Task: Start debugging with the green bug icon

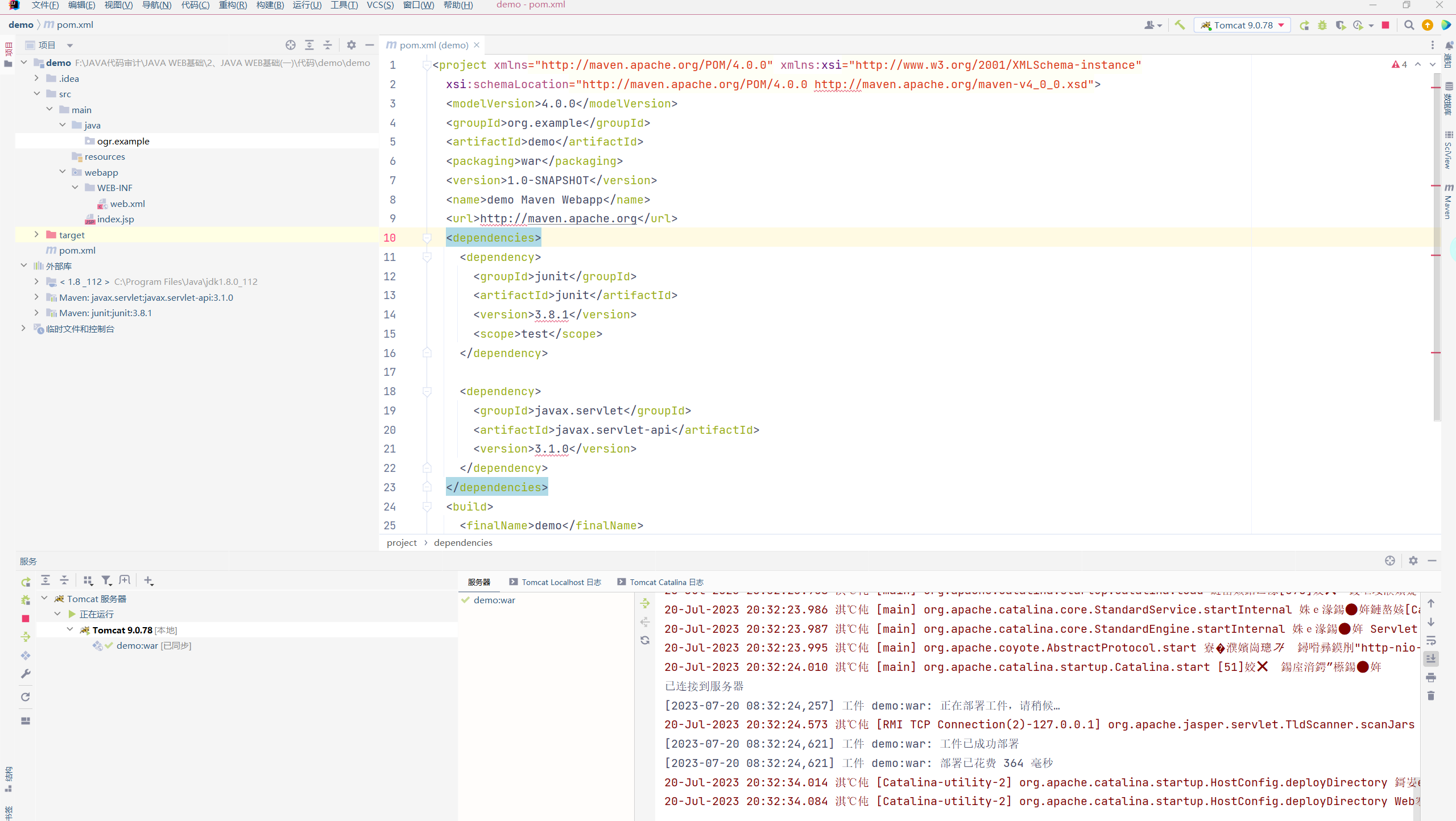Action: [x=1322, y=25]
